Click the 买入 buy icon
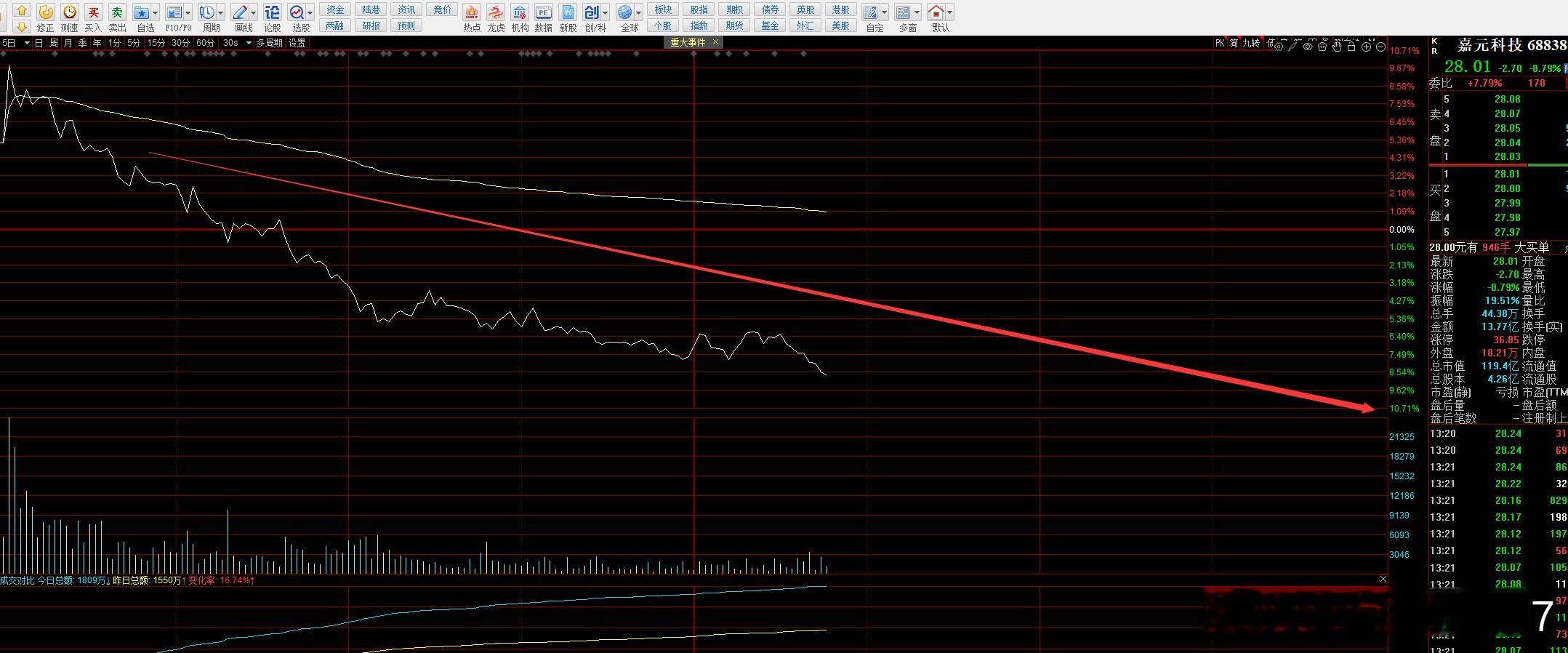This screenshot has width=1568, height=653. coord(93,12)
